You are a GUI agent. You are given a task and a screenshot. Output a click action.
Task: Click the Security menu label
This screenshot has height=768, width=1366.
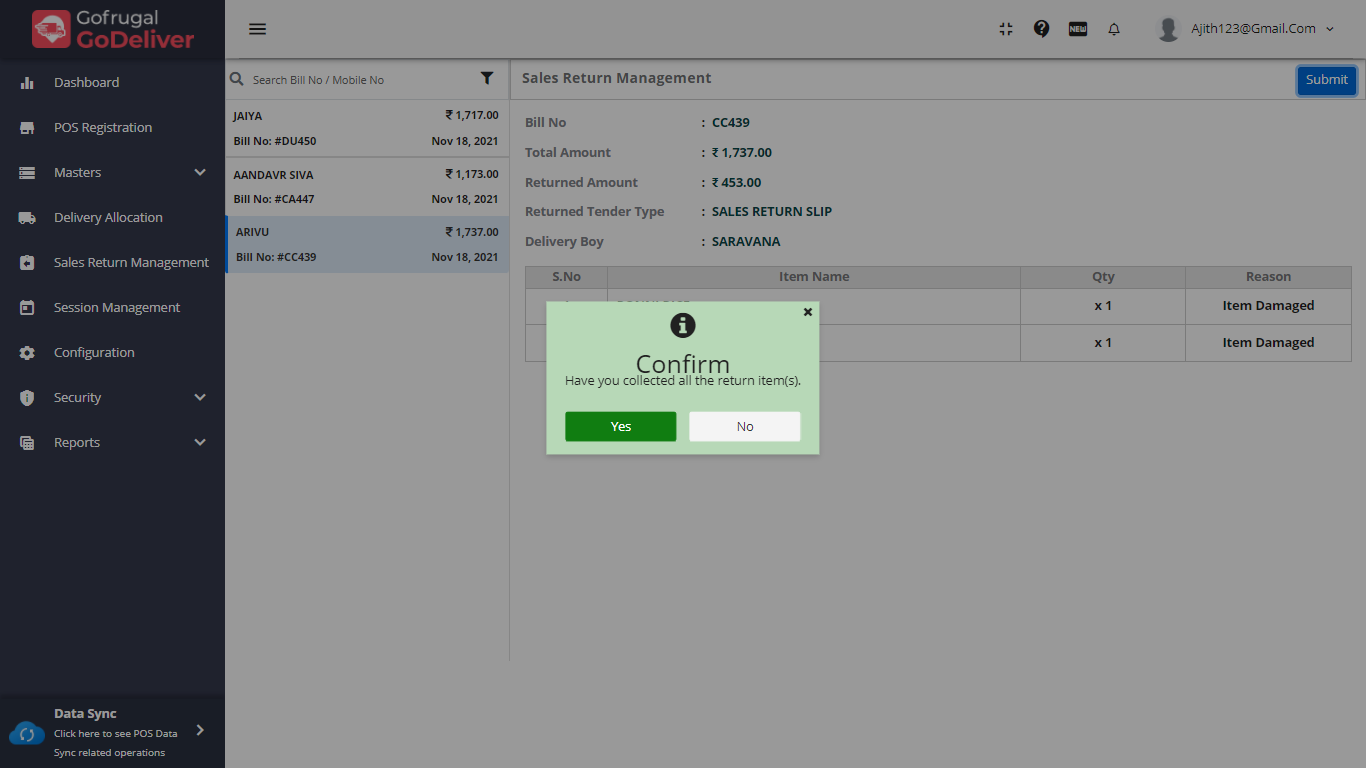(x=77, y=398)
